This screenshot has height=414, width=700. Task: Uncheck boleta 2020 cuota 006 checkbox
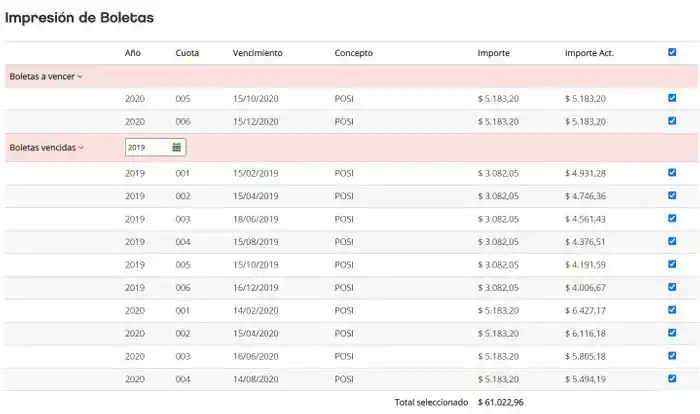coord(672,121)
